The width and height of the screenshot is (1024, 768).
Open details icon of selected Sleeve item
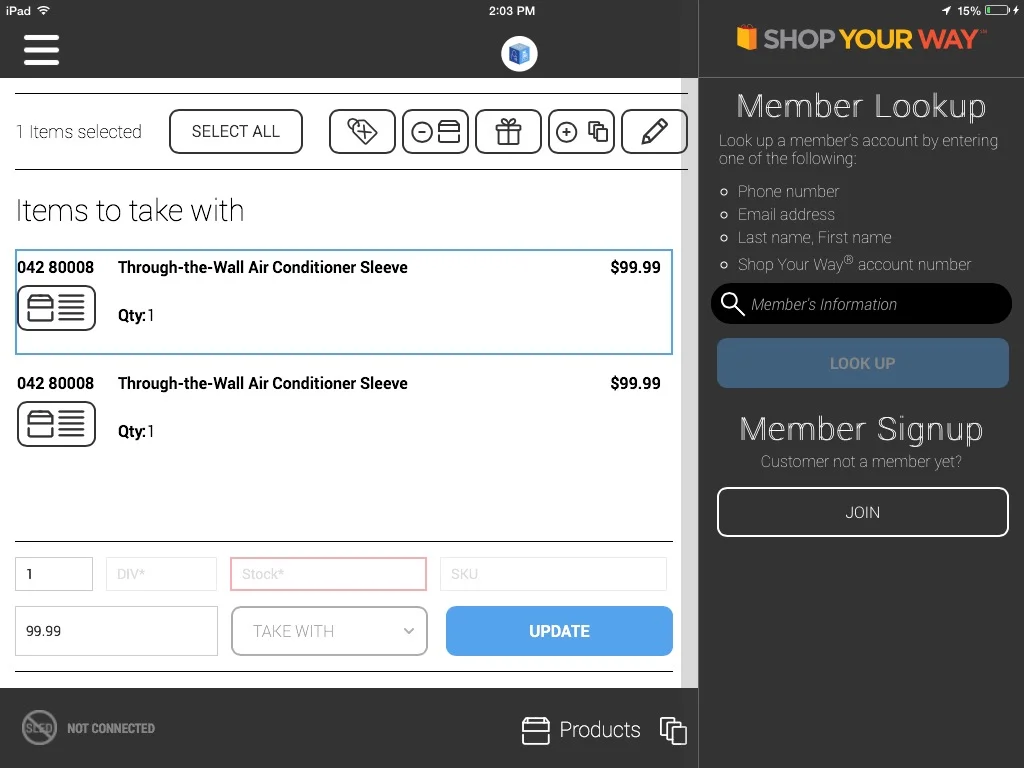tap(56, 308)
